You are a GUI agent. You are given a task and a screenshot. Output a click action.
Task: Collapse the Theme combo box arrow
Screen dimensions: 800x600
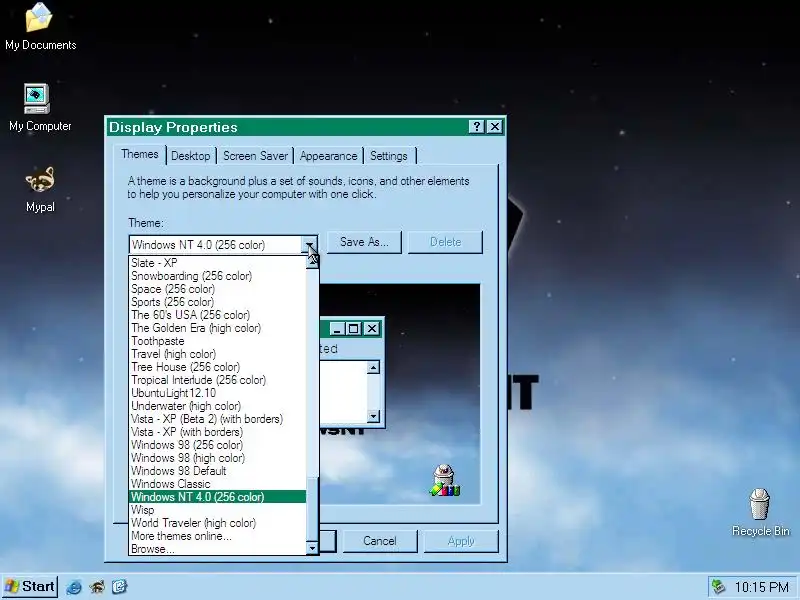[x=311, y=245]
